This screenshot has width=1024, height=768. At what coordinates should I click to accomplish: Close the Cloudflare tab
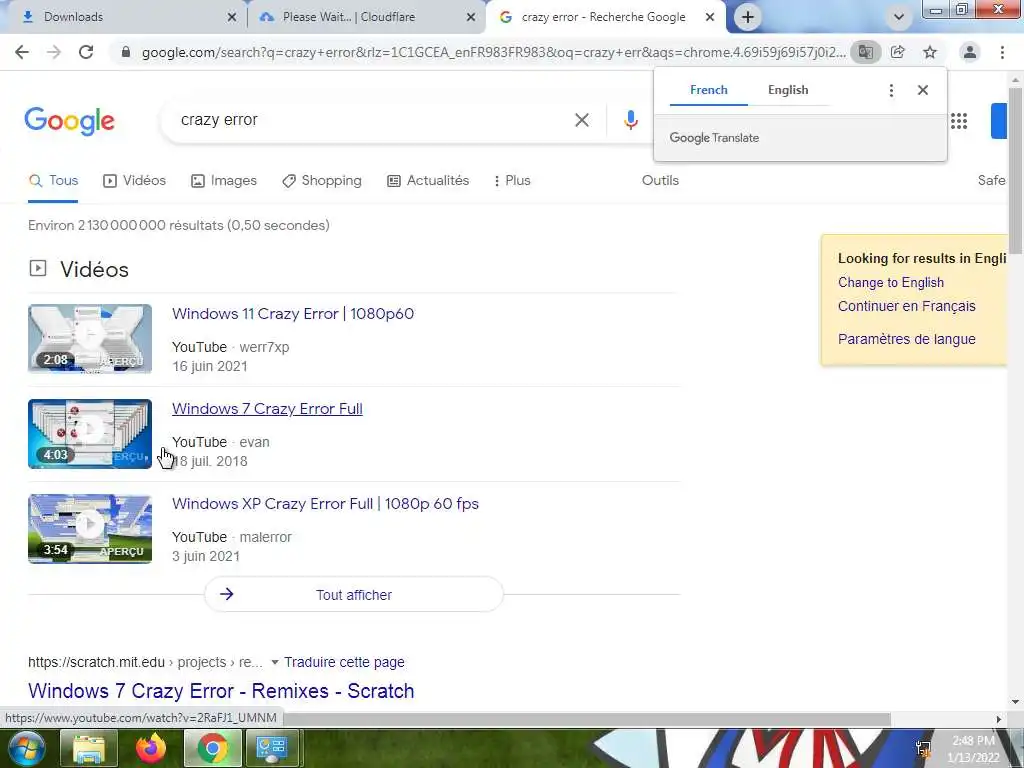(471, 17)
